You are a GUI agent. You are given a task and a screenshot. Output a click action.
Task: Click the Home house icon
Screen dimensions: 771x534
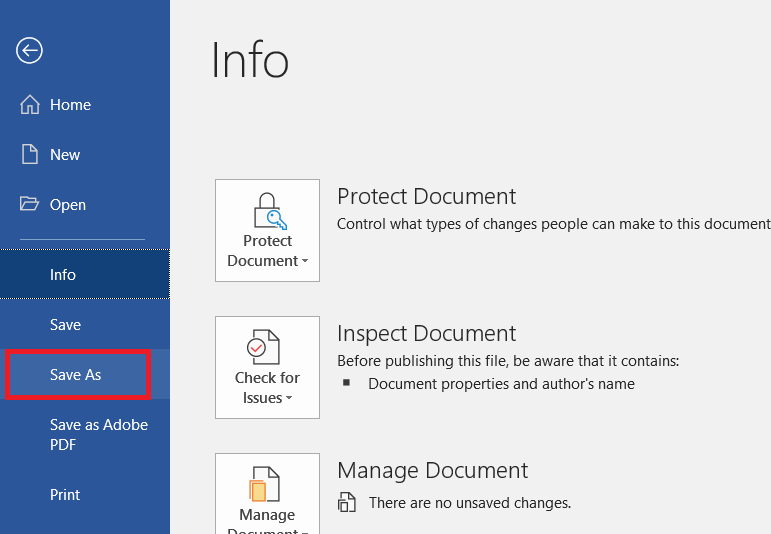(30, 104)
